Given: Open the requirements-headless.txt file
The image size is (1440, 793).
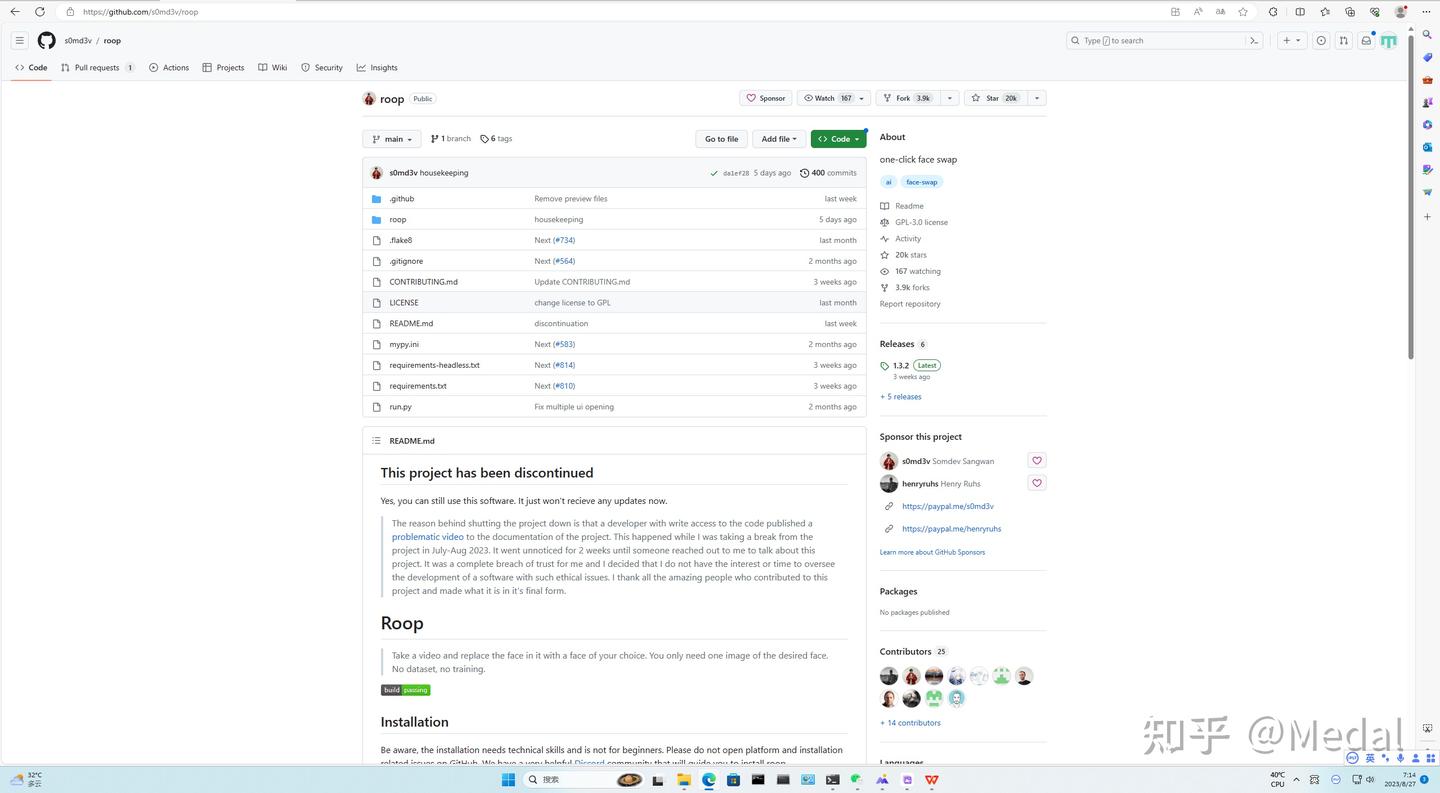Looking at the screenshot, I should pos(434,365).
